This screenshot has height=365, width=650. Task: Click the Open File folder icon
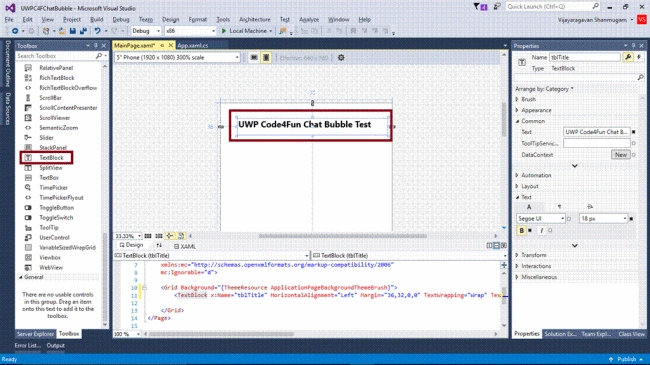coord(62,31)
